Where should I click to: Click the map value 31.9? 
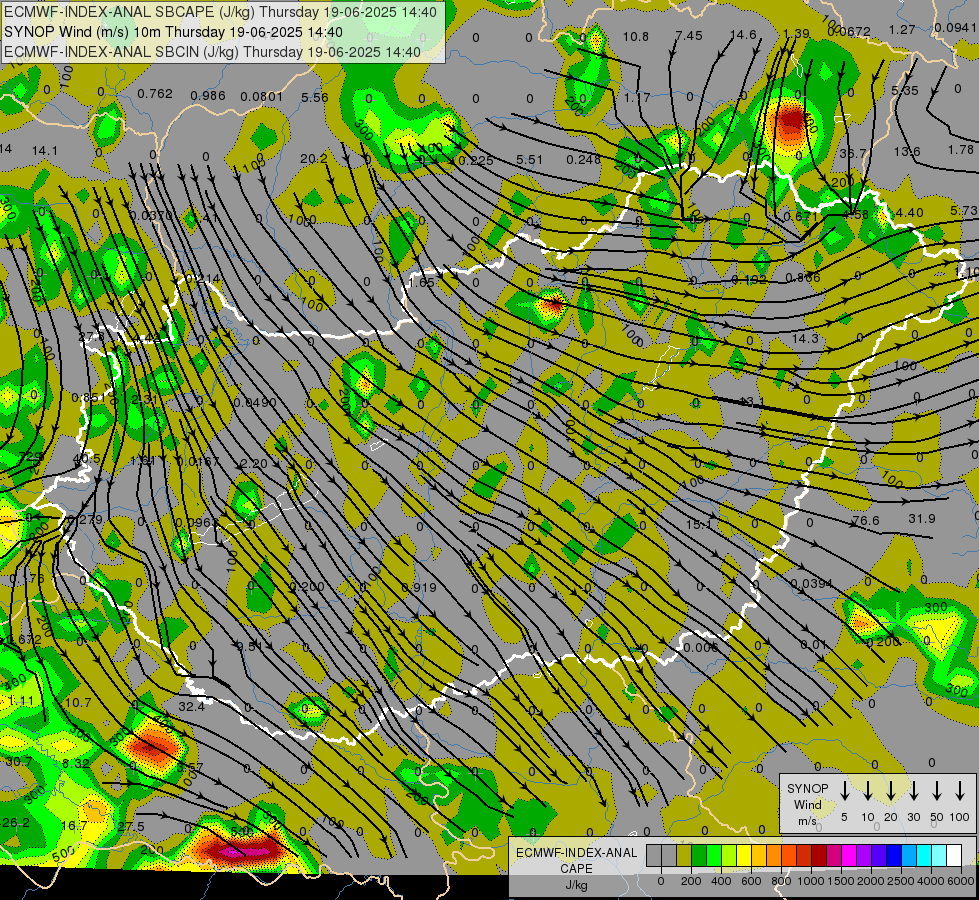pos(922,518)
